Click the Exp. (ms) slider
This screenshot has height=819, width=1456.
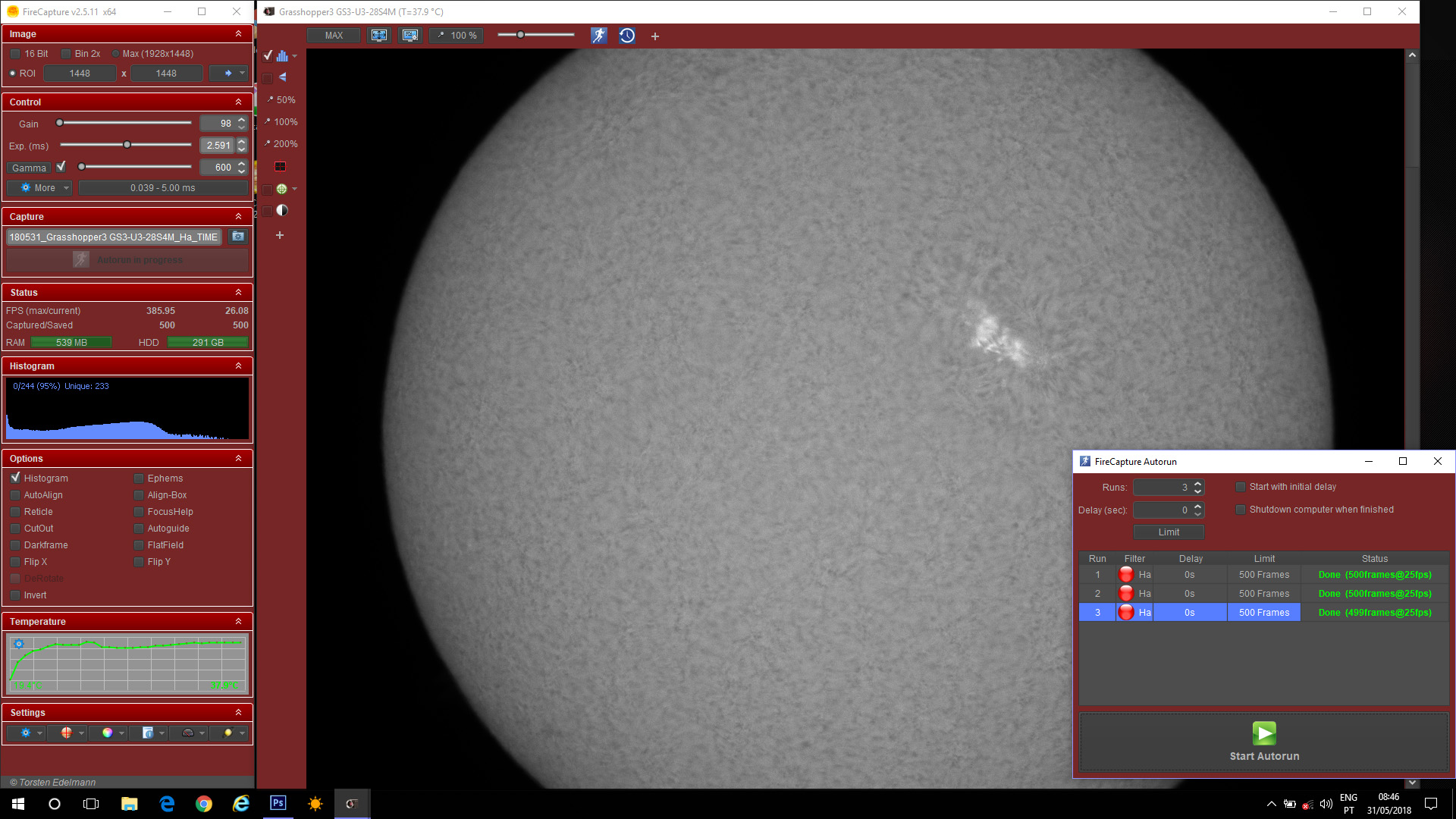pyautogui.click(x=125, y=145)
